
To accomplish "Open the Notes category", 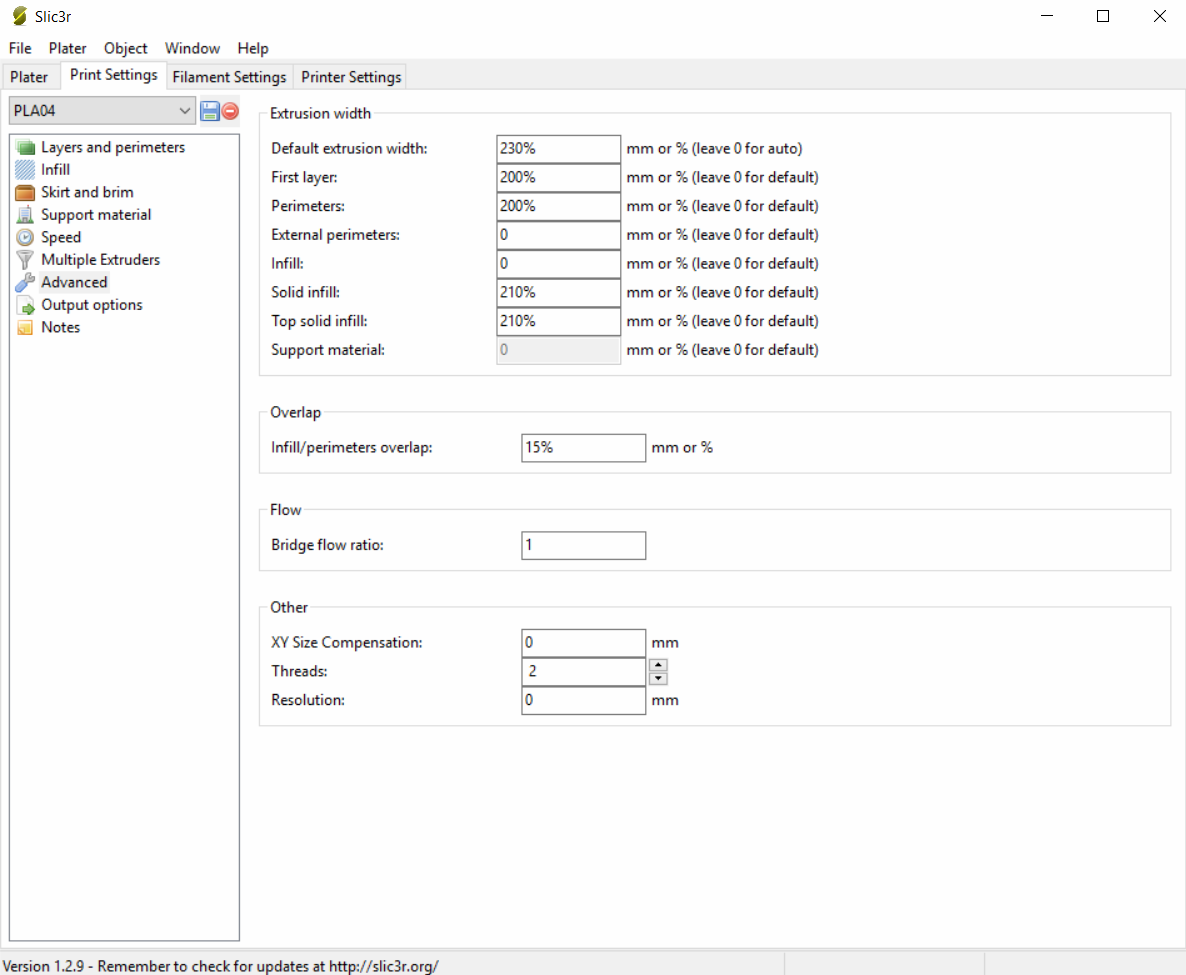I will [60, 327].
